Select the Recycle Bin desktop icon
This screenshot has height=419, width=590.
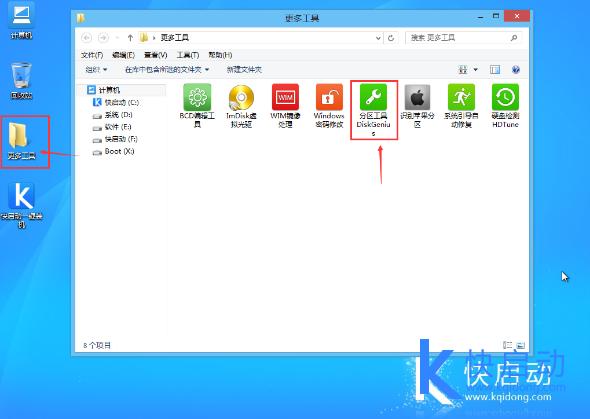(21, 80)
